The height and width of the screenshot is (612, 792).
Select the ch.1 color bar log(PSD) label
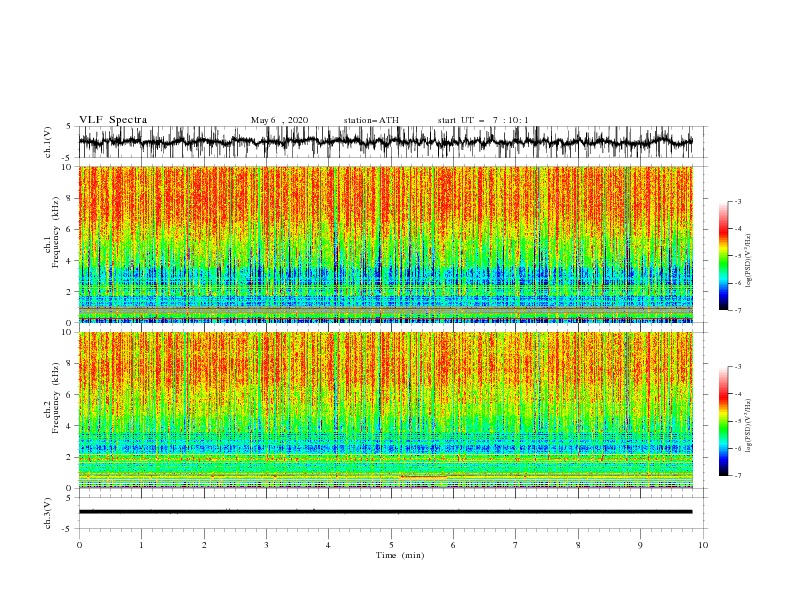[749, 261]
